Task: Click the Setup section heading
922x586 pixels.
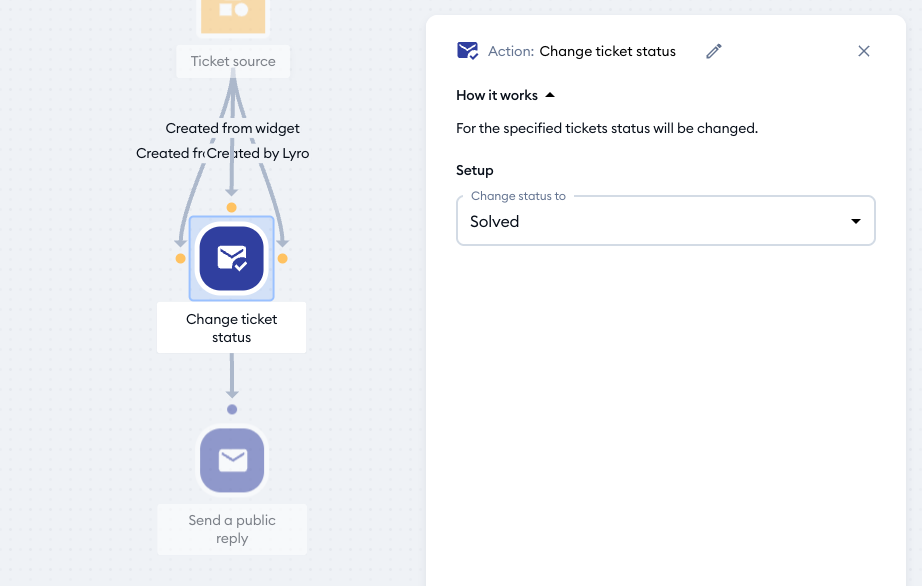Action: tap(475, 170)
